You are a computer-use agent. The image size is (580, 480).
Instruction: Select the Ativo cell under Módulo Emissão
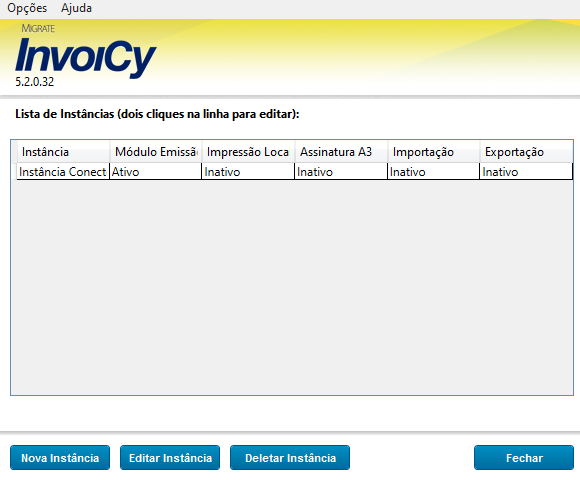point(156,172)
